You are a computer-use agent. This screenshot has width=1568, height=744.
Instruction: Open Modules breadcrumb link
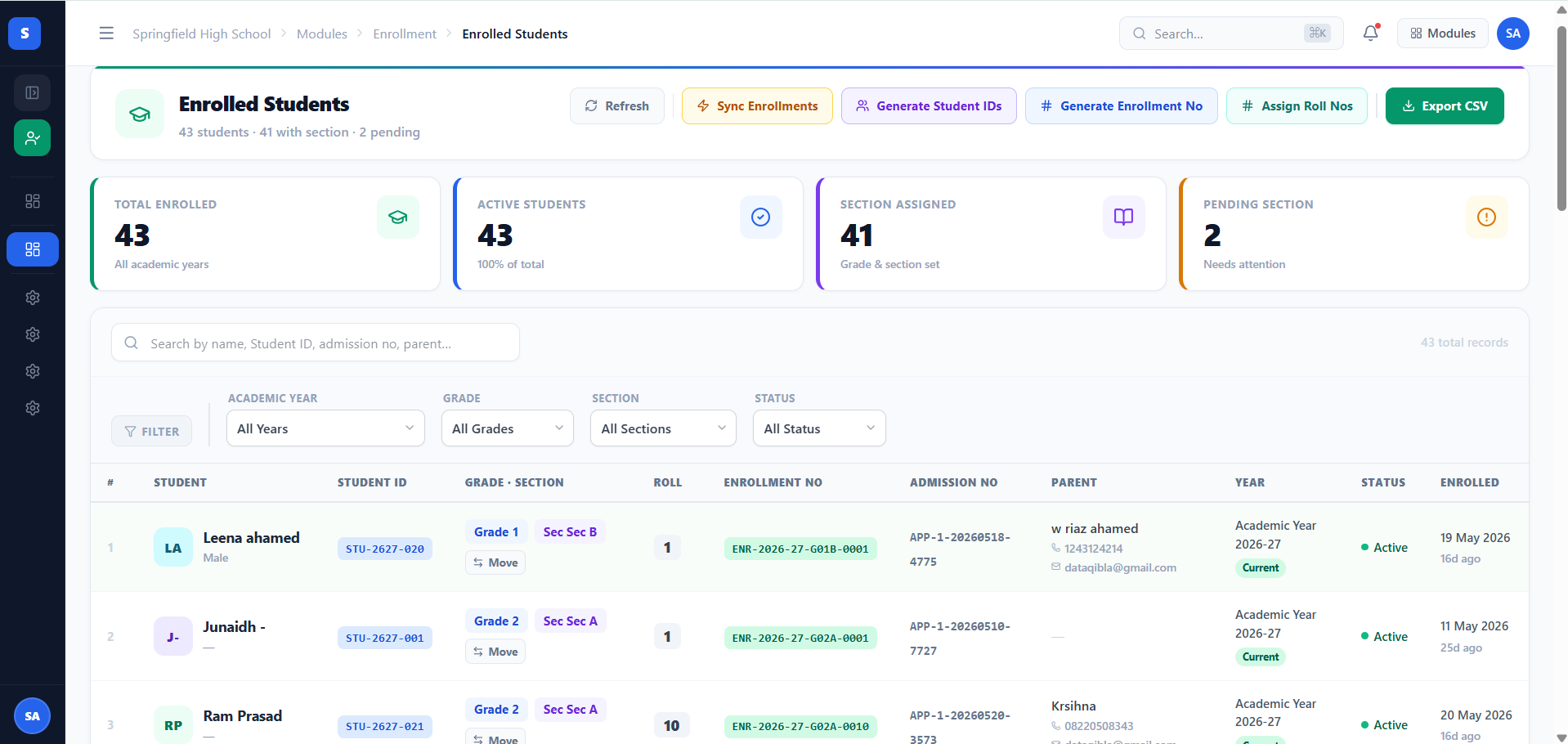click(x=322, y=34)
